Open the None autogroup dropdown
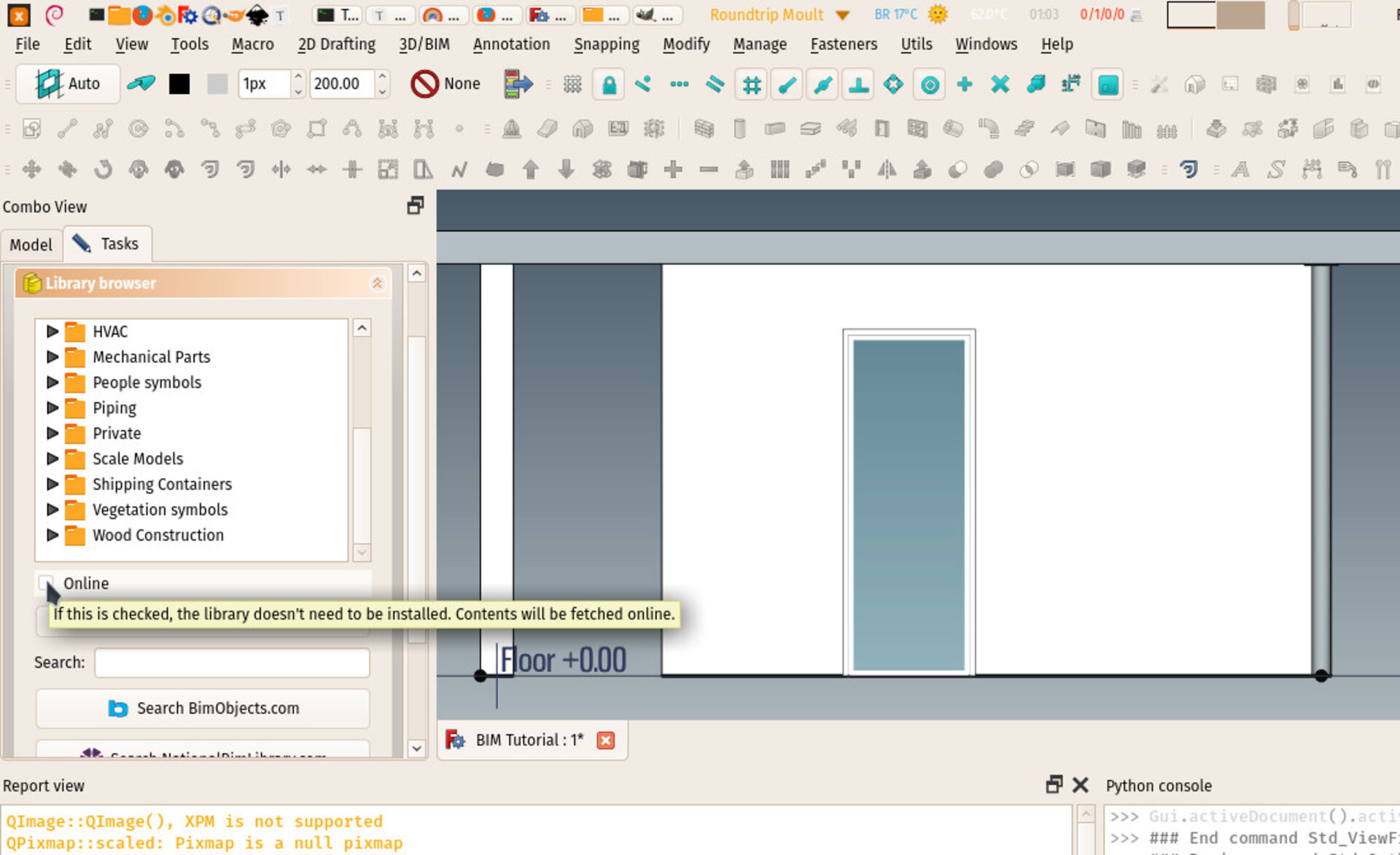 [446, 84]
